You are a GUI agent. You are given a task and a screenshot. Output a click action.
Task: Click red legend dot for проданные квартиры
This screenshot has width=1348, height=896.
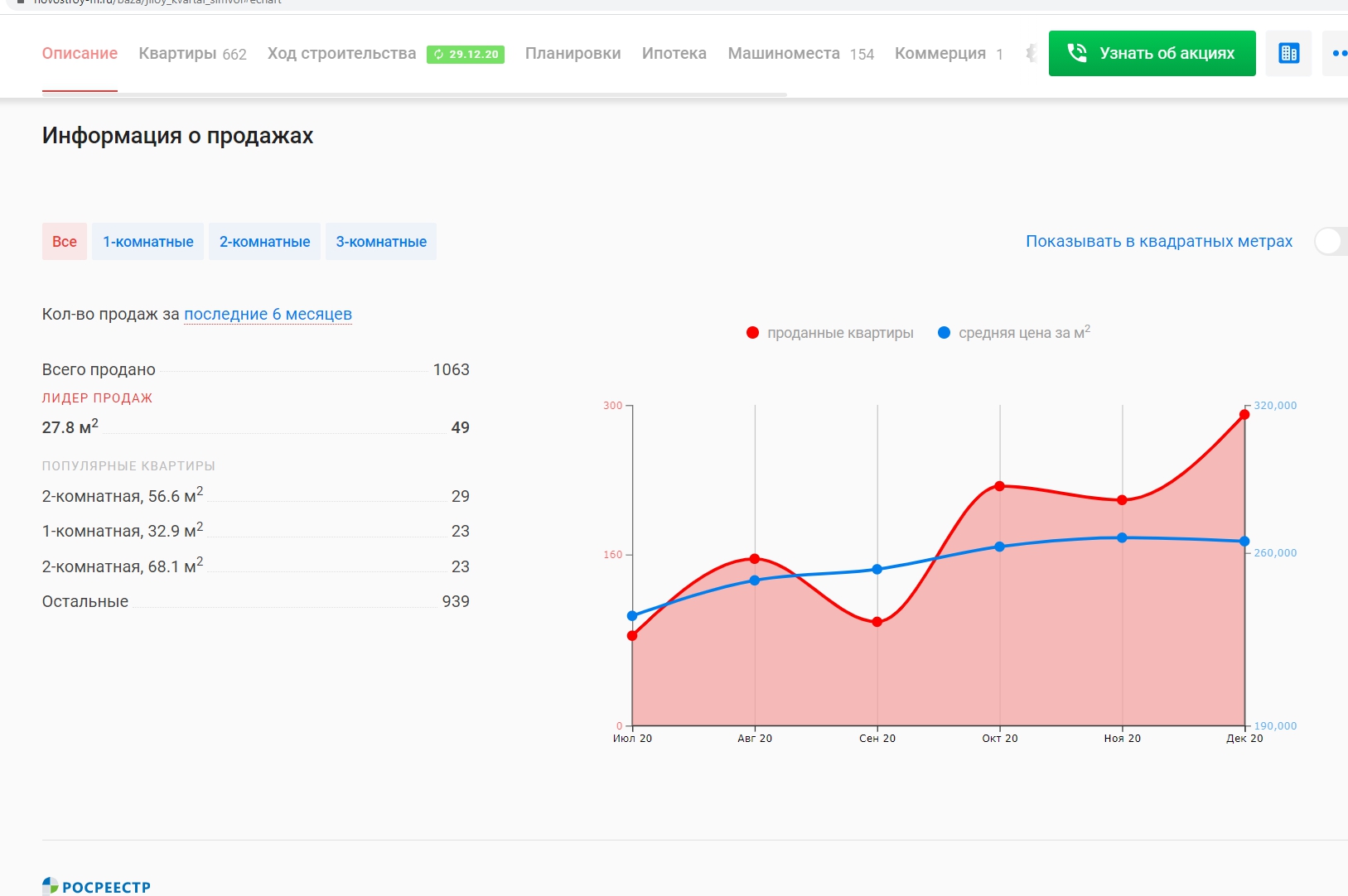752,333
